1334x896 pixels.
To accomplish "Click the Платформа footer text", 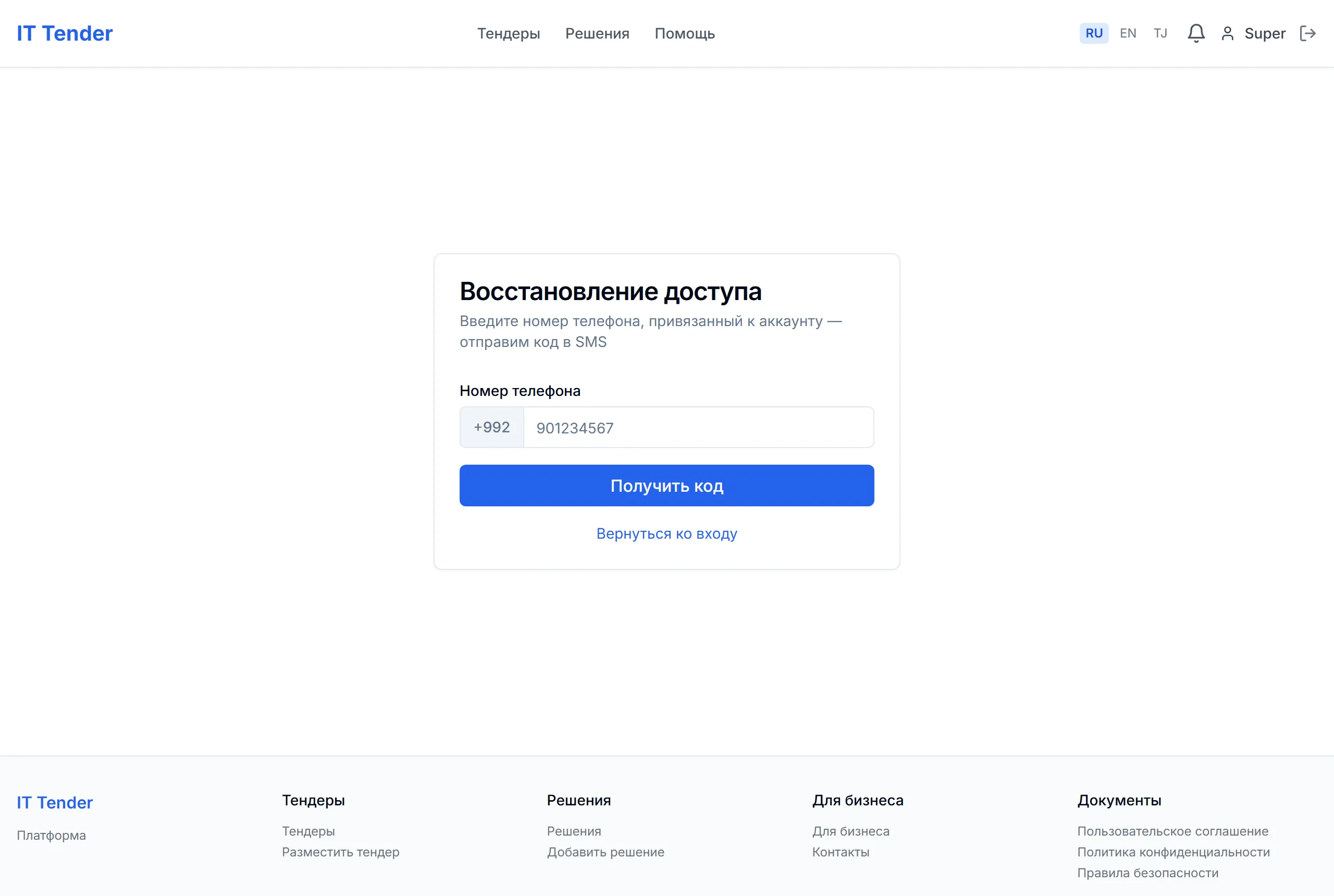I will pyautogui.click(x=51, y=836).
